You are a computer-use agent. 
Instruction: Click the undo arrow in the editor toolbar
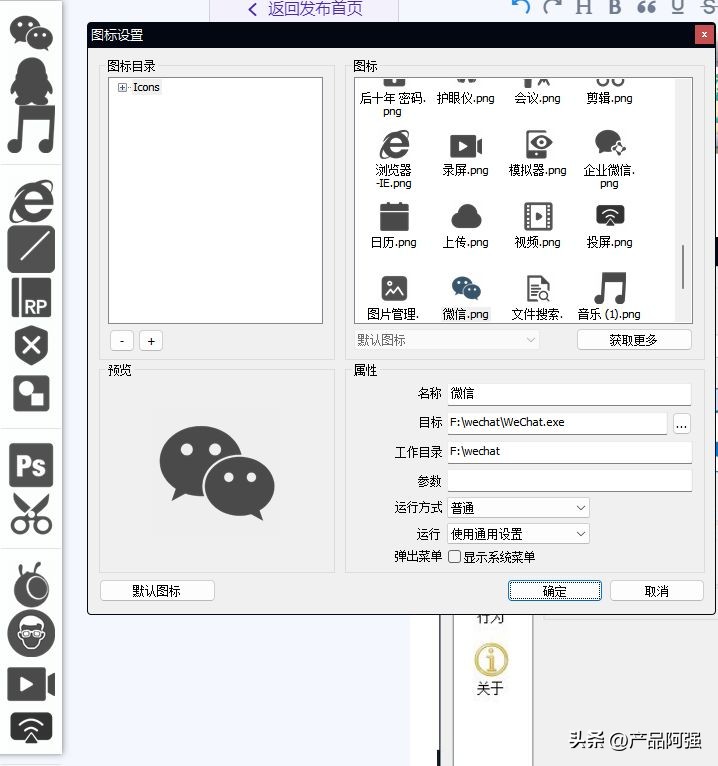point(521,7)
